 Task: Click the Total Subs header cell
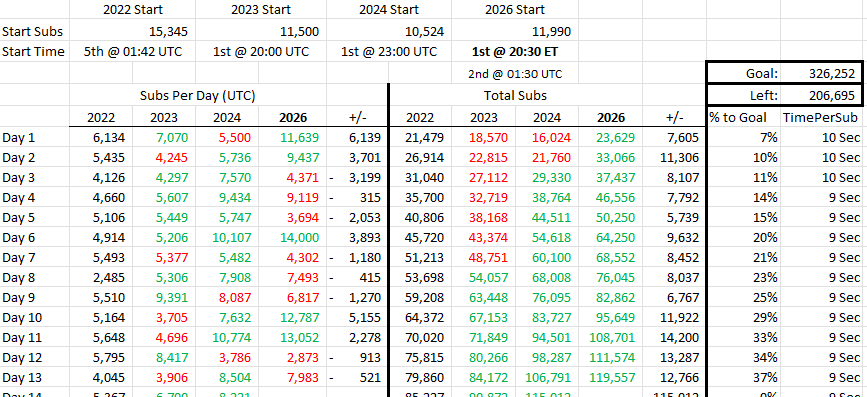(x=515, y=96)
